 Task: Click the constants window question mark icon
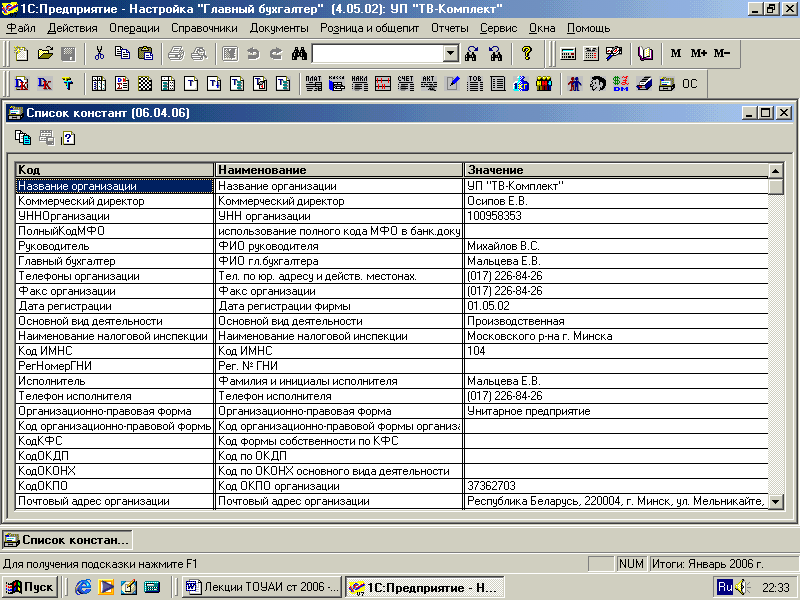[x=68, y=138]
